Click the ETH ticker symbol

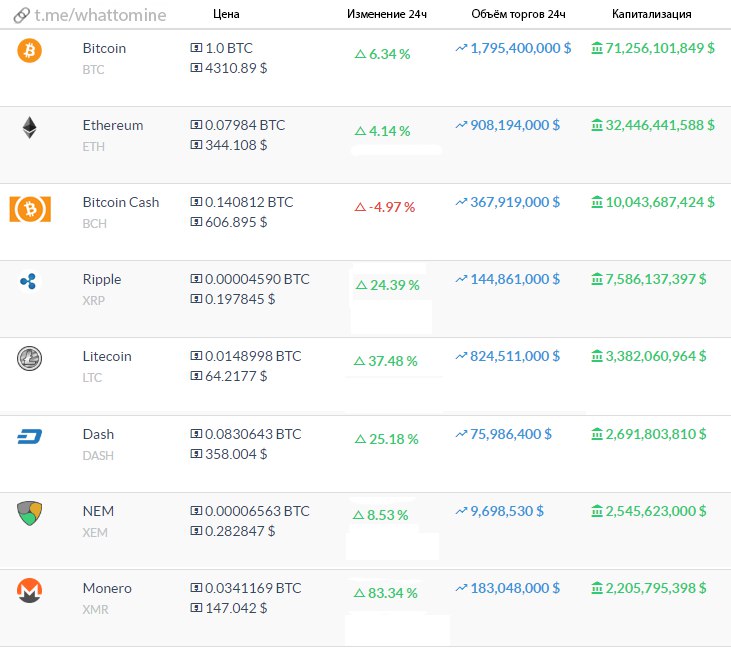point(93,146)
